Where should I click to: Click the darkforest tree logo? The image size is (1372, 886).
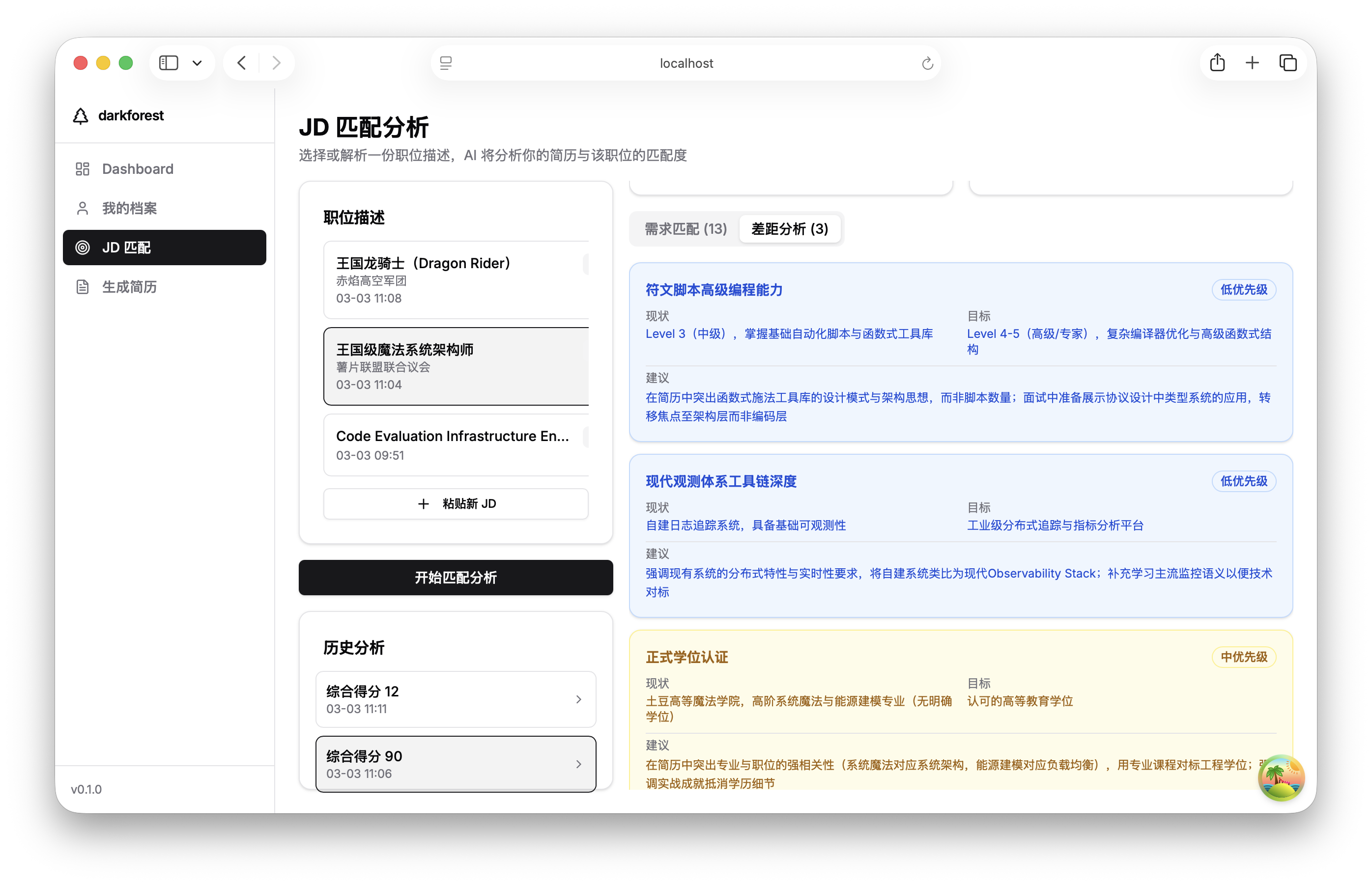81,115
